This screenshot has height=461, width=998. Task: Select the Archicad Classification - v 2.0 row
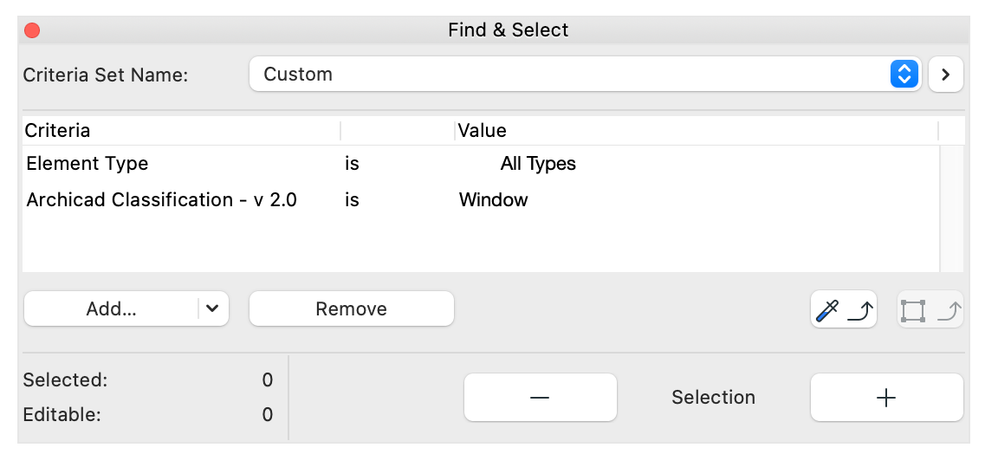(161, 200)
